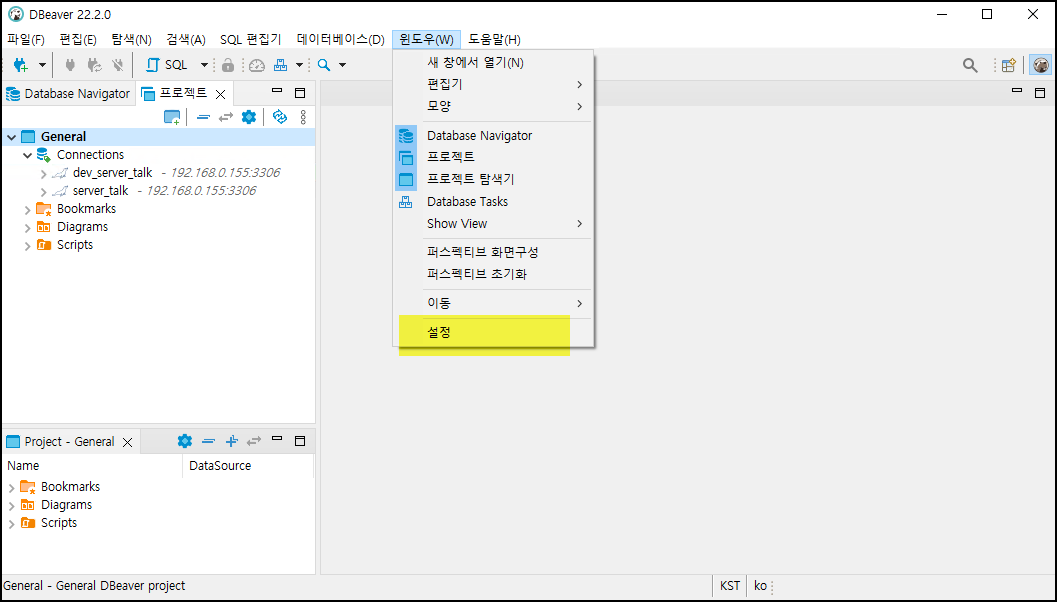The image size is (1057, 602).
Task: Open a new SQL script with the SQL button
Action: point(167,65)
